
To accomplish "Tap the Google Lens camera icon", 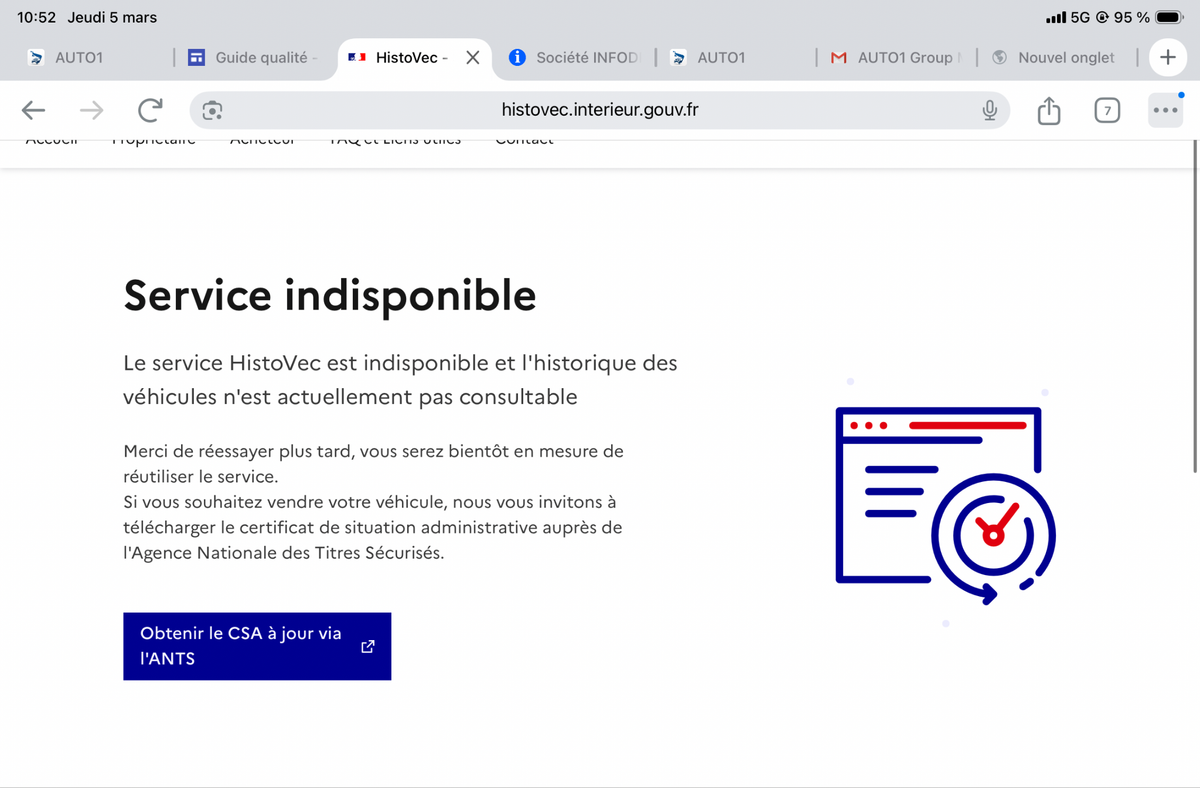I will [x=212, y=110].
